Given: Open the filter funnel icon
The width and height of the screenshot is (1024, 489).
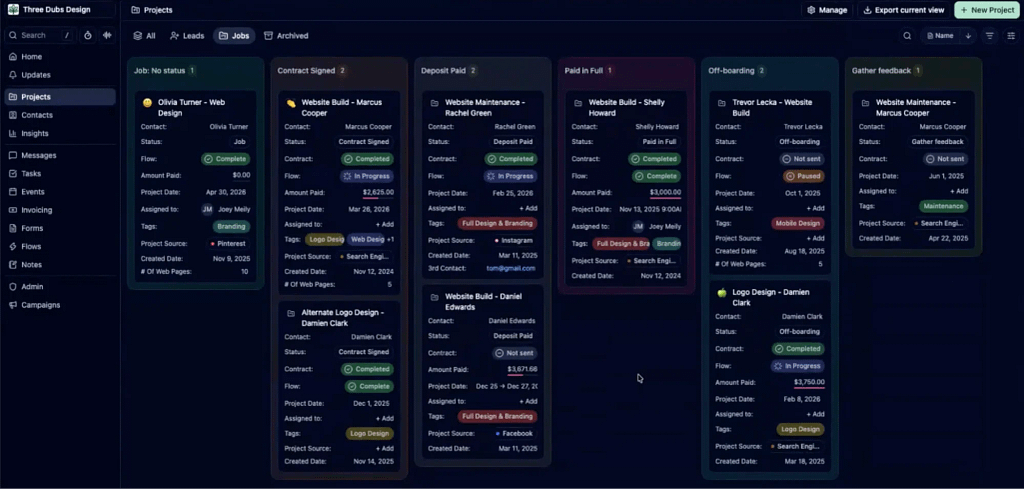Looking at the screenshot, I should click(989, 36).
